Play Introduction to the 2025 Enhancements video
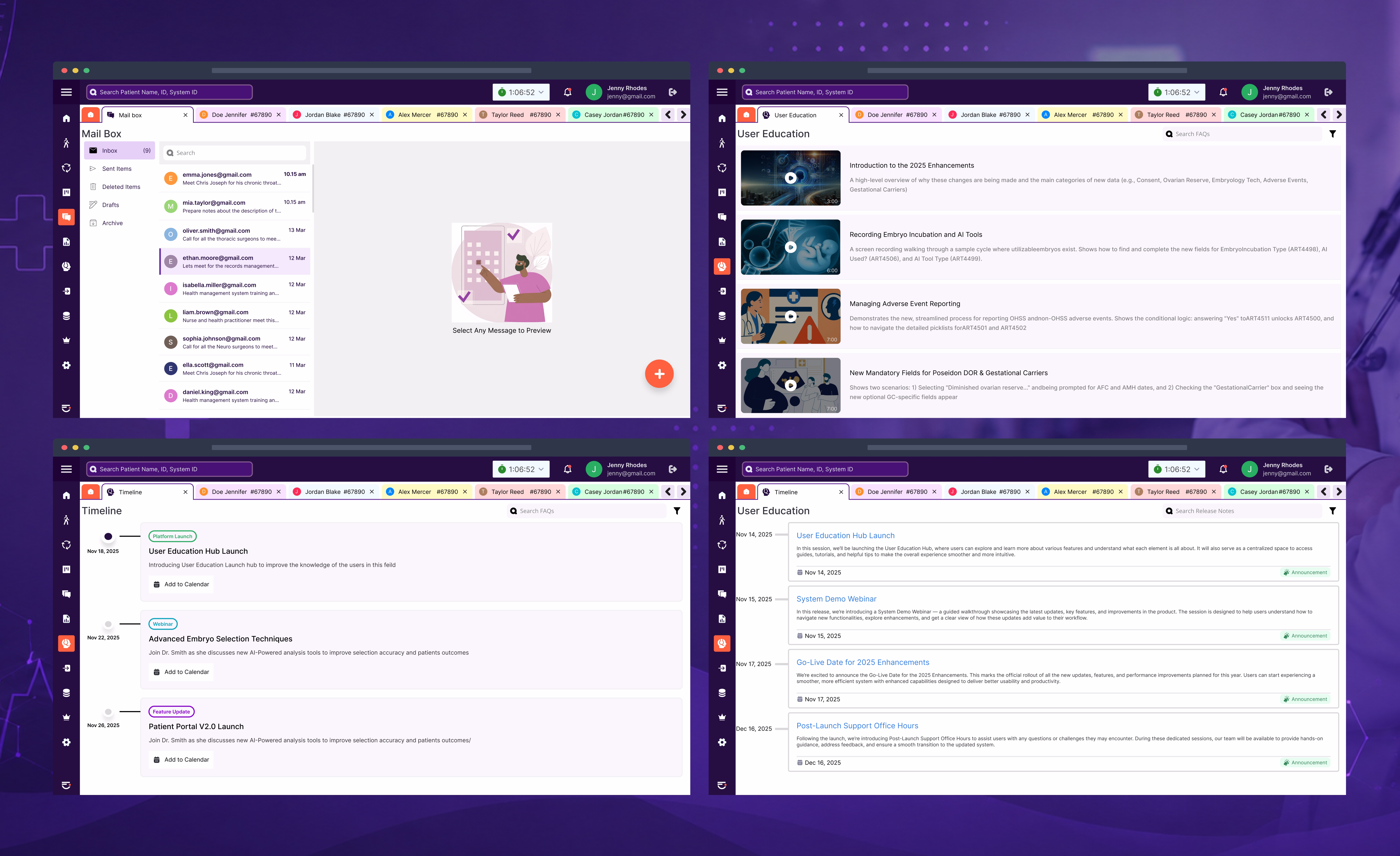 [x=790, y=178]
